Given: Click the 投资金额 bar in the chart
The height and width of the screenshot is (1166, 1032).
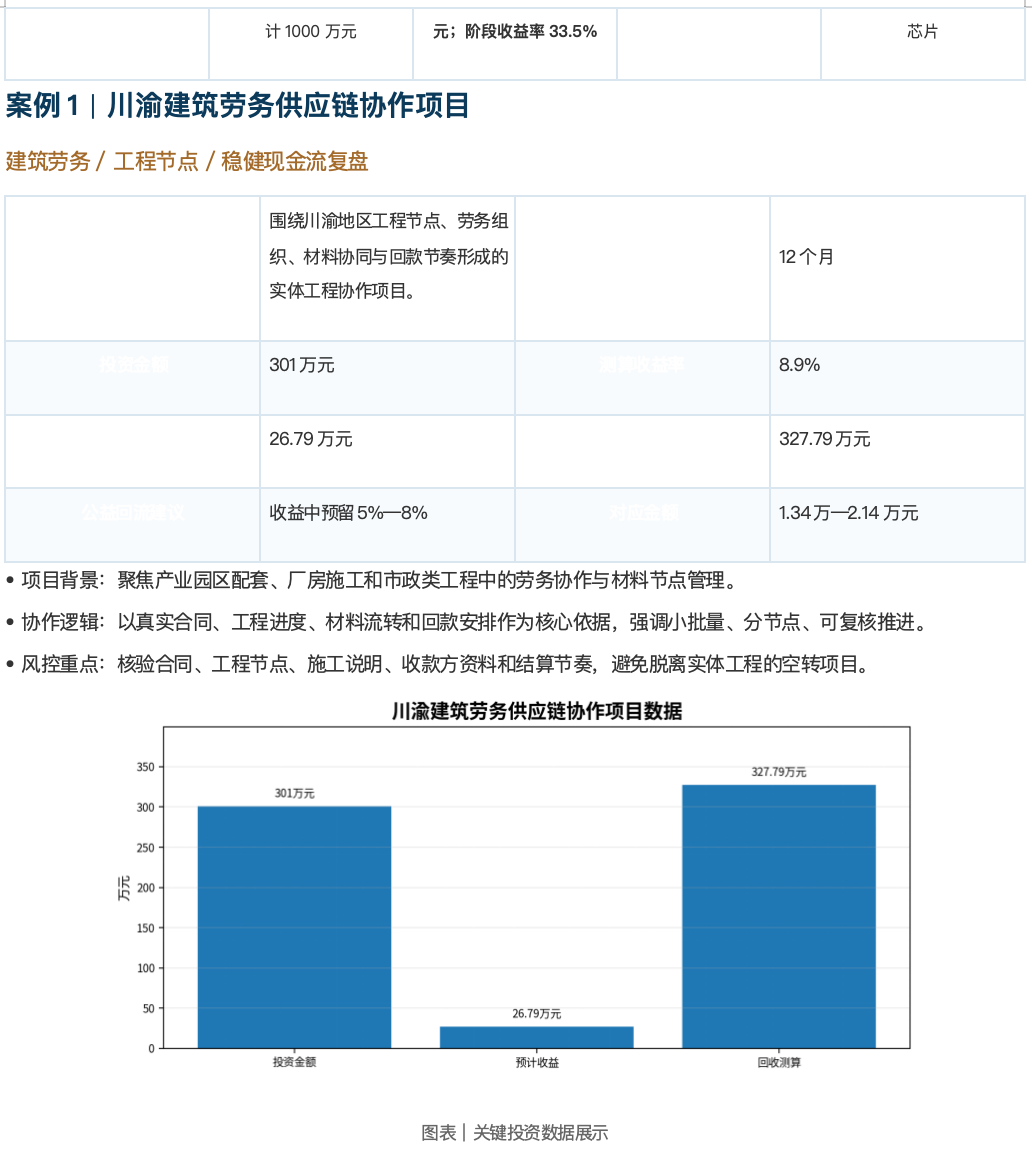Looking at the screenshot, I should (294, 927).
